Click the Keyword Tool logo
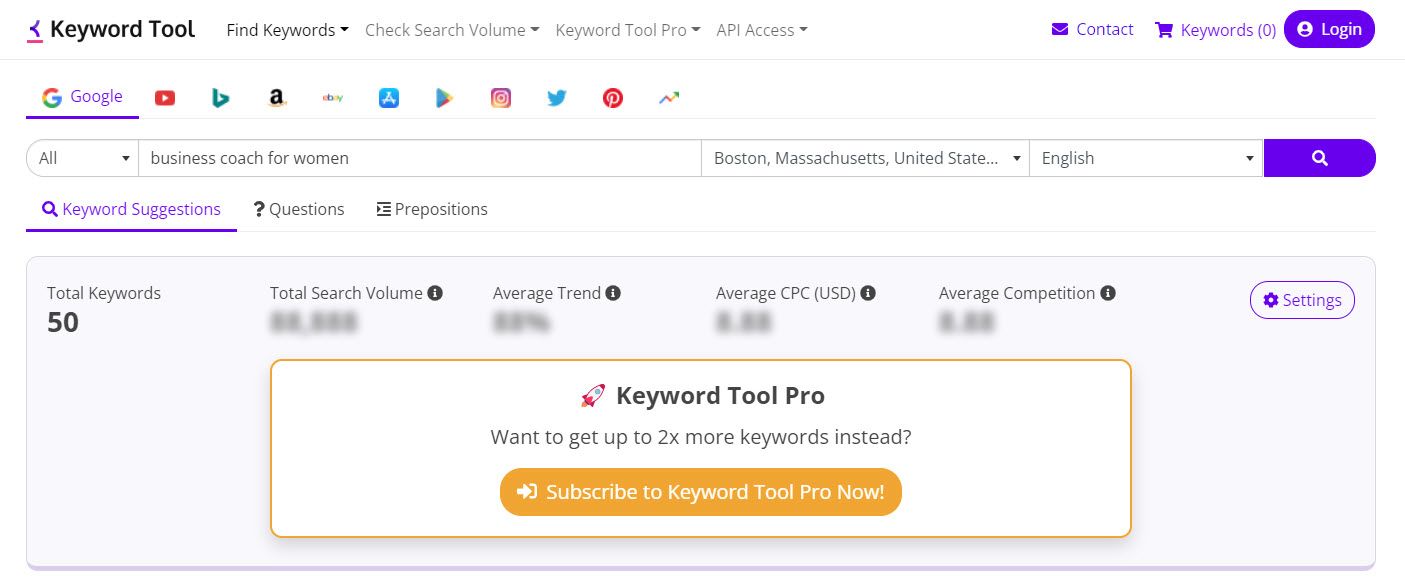This screenshot has width=1405, height=580. pos(111,29)
